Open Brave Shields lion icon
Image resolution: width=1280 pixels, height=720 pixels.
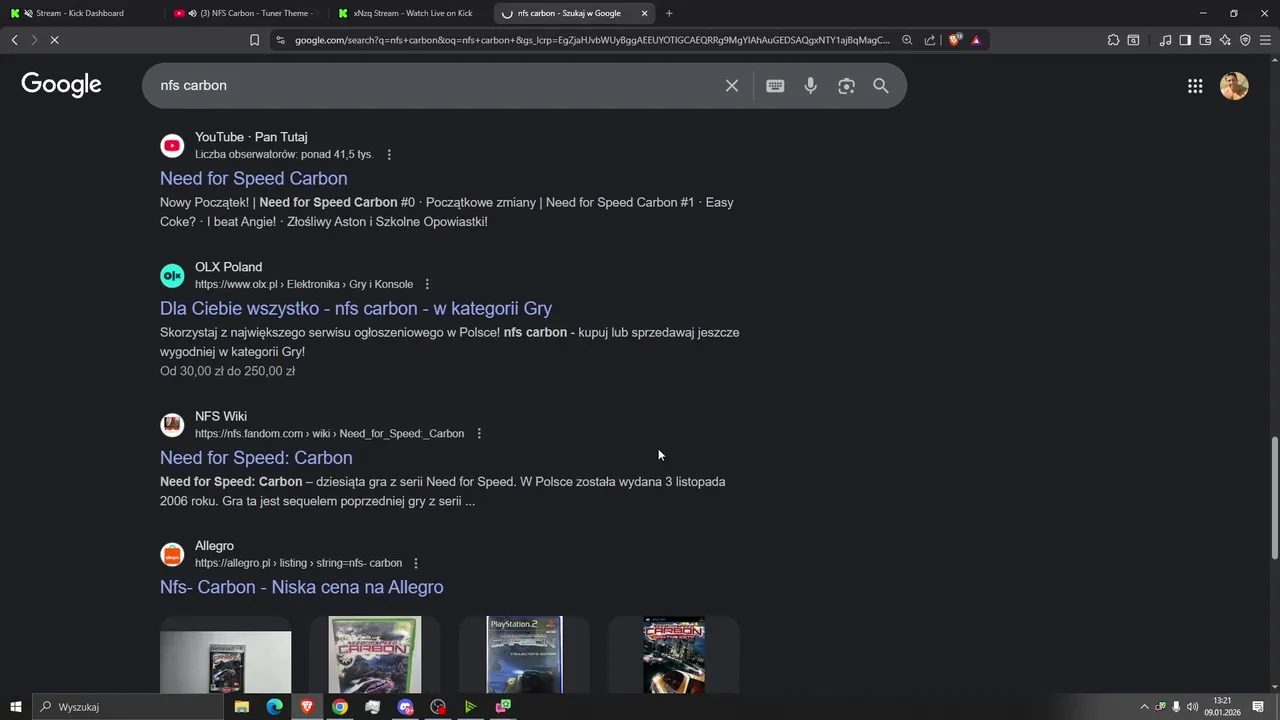(955, 40)
